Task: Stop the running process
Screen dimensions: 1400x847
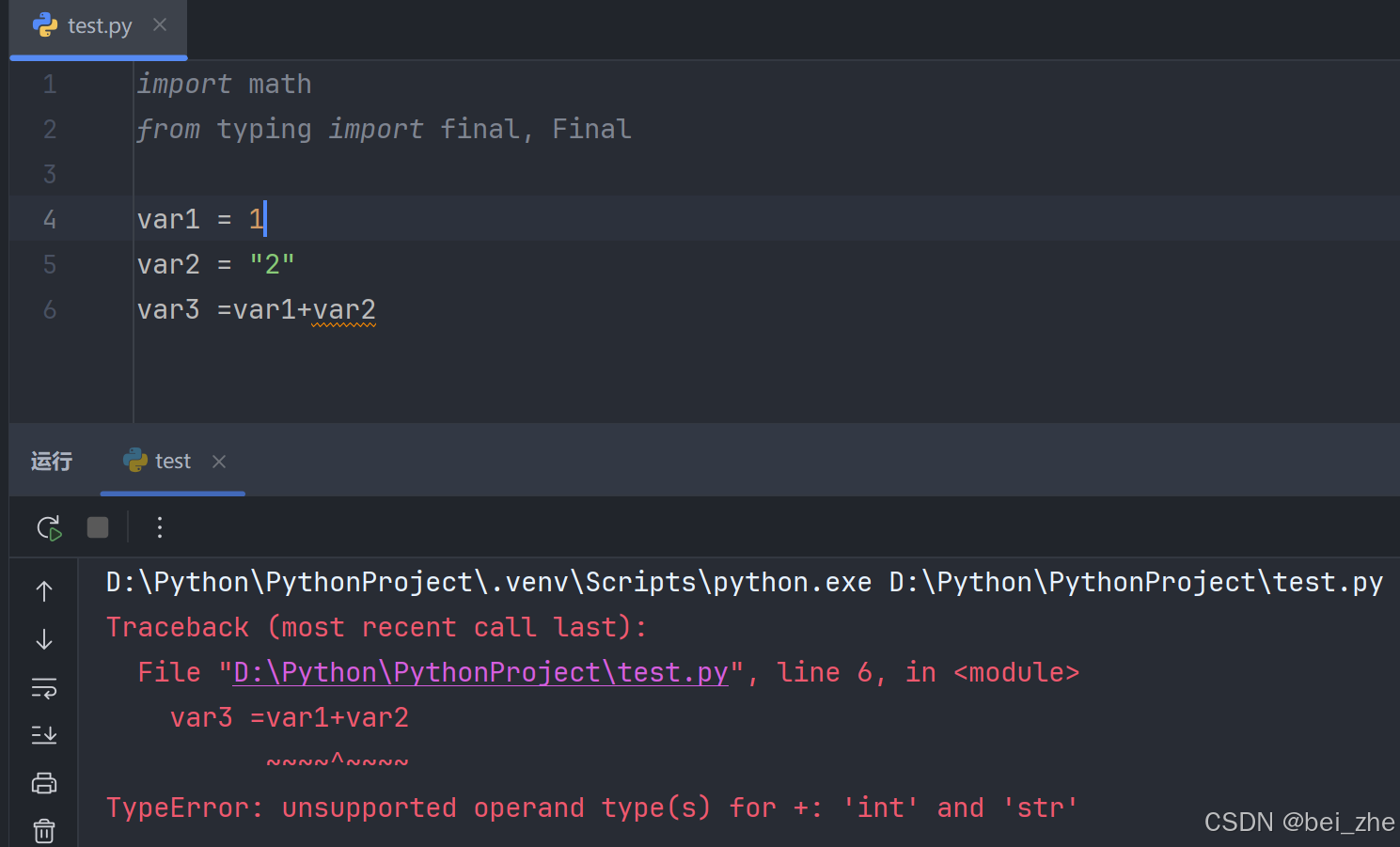Action: click(97, 527)
